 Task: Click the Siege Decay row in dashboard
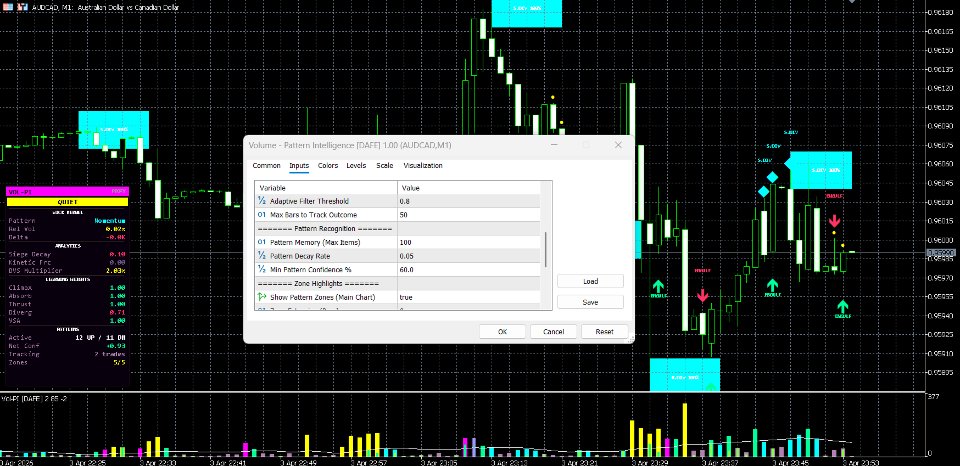click(x=67, y=254)
